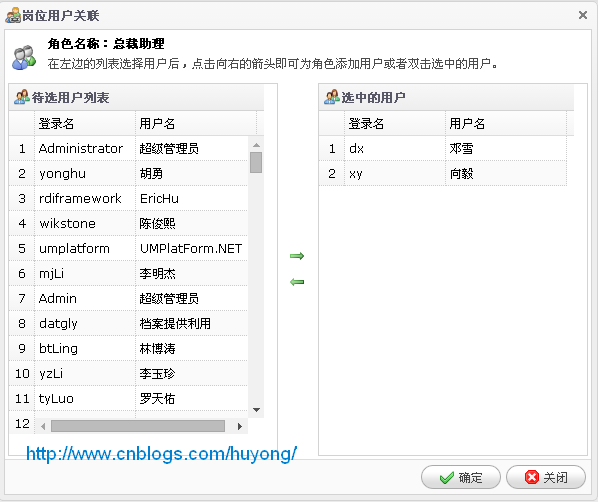
Task: Select the rdiframework row
Action: click(x=129, y=198)
